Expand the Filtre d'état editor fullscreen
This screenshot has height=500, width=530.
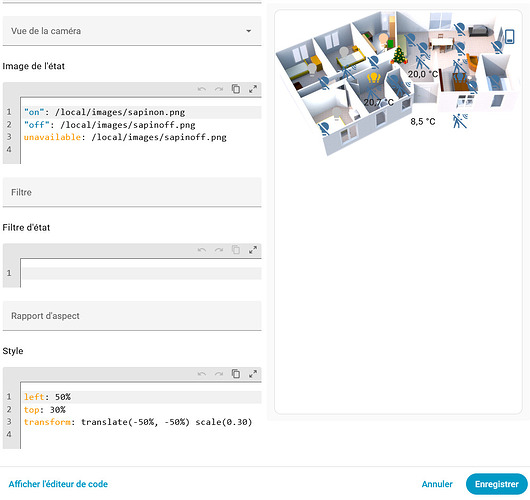click(252, 250)
